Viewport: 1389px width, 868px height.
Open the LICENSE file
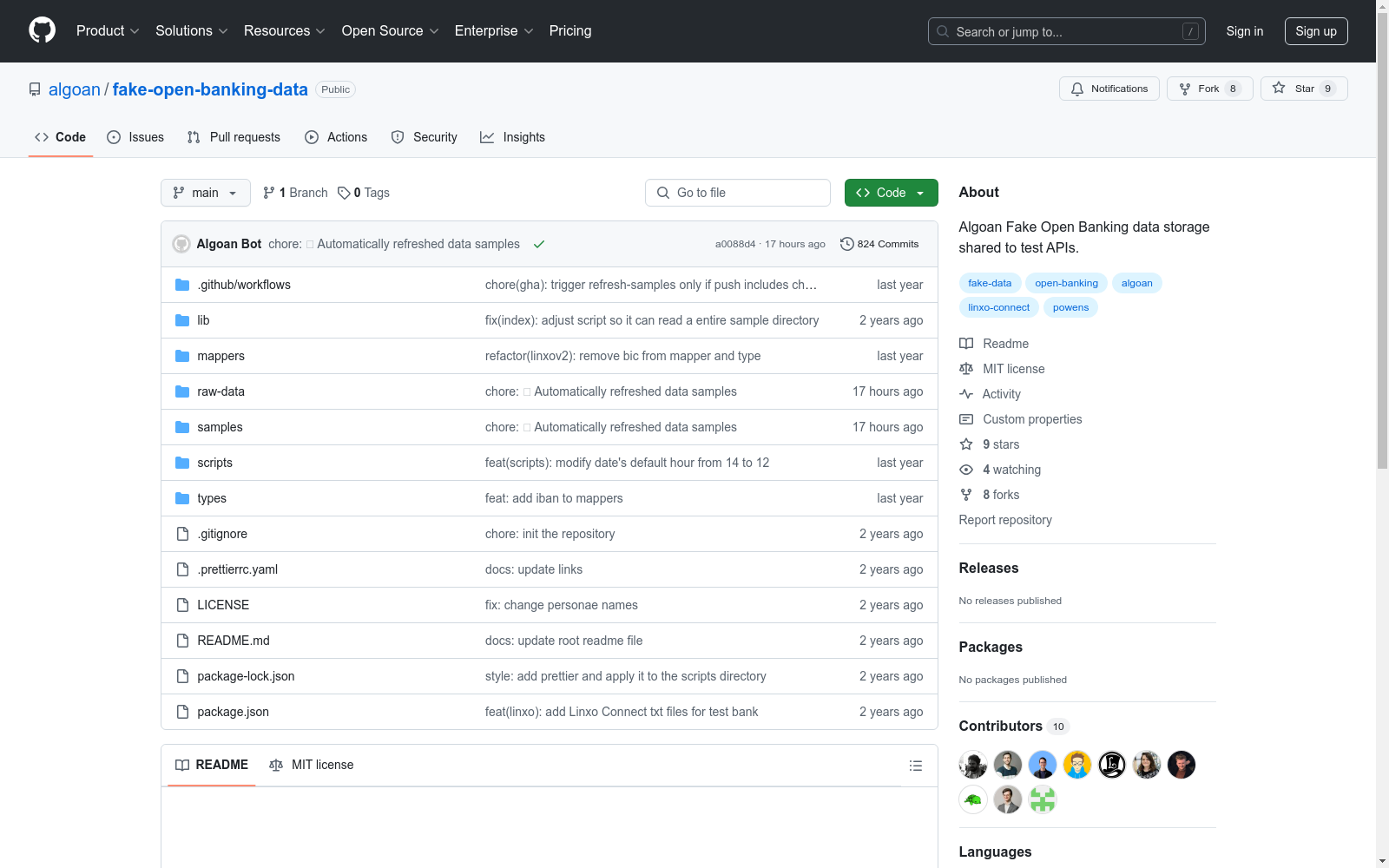point(223,605)
